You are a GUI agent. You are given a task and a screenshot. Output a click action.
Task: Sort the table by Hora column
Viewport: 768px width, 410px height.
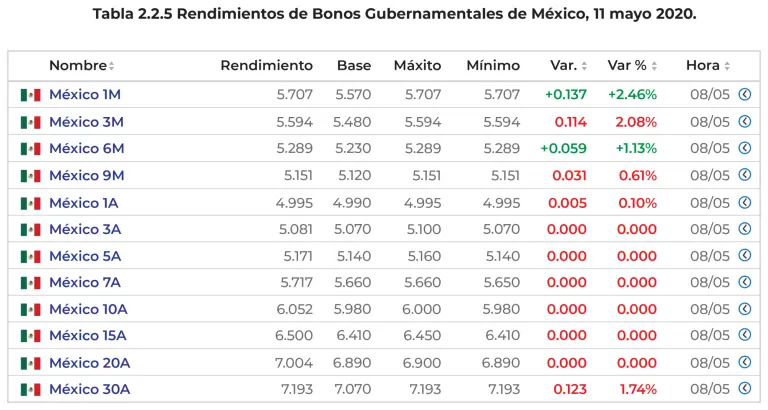[x=708, y=66]
